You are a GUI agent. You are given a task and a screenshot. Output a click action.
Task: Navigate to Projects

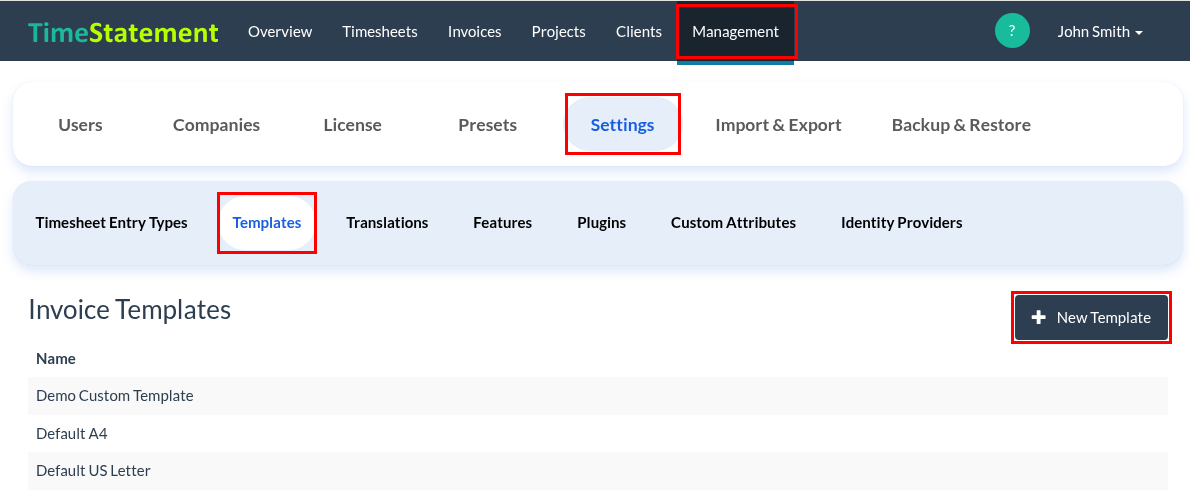[x=559, y=32]
